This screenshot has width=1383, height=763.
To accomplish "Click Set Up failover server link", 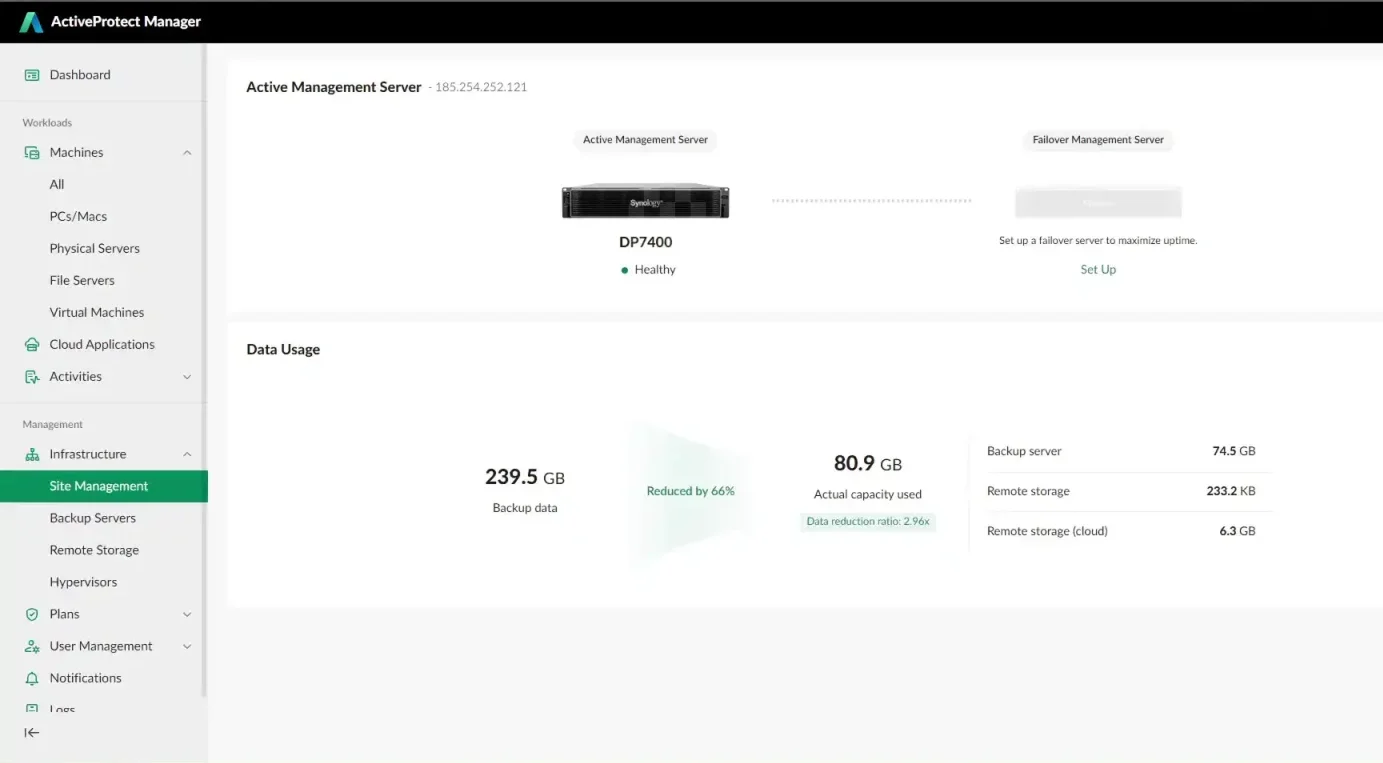I will coord(1098,270).
